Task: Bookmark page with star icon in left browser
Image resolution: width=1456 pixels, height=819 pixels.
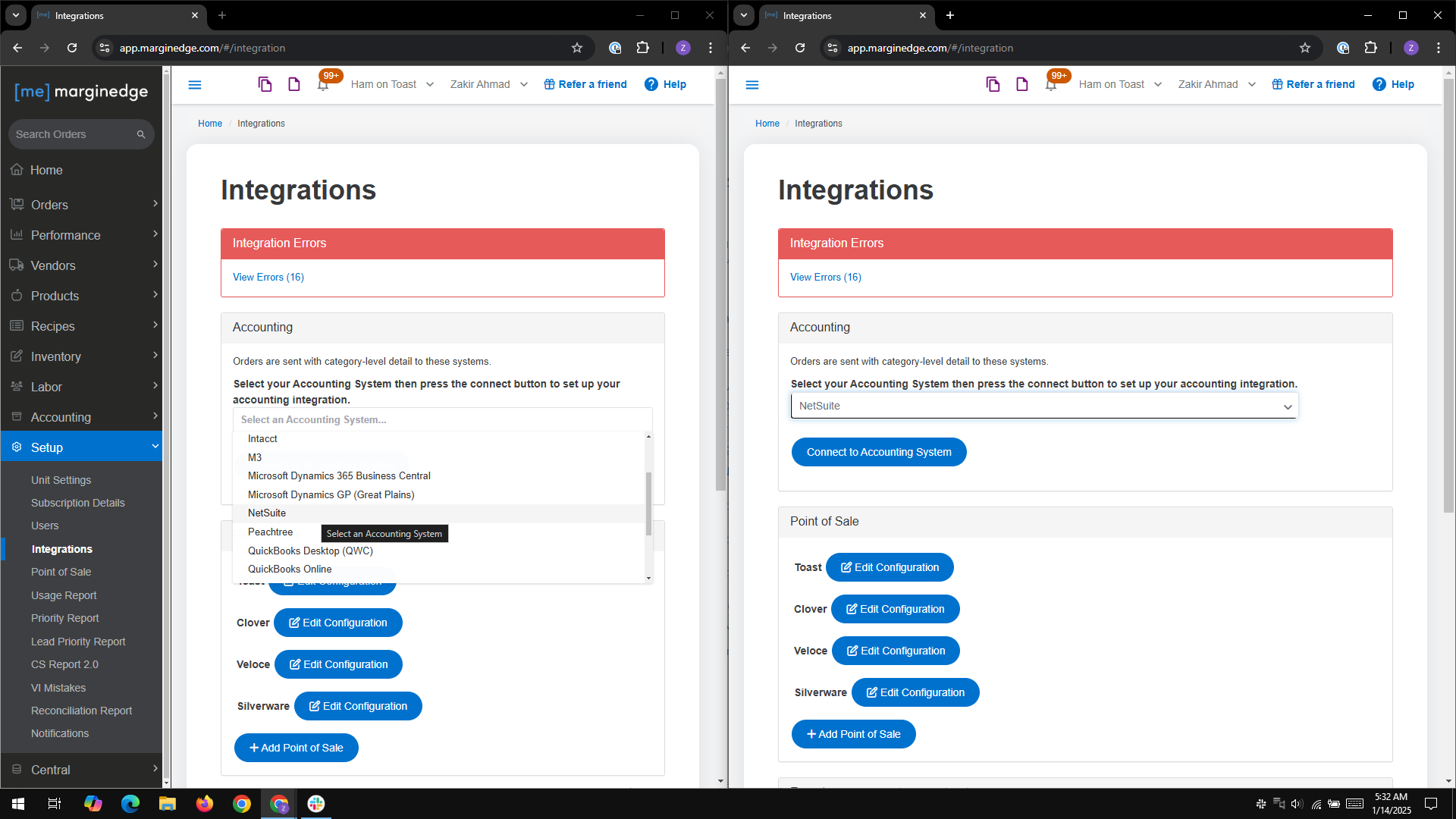Action: point(577,48)
